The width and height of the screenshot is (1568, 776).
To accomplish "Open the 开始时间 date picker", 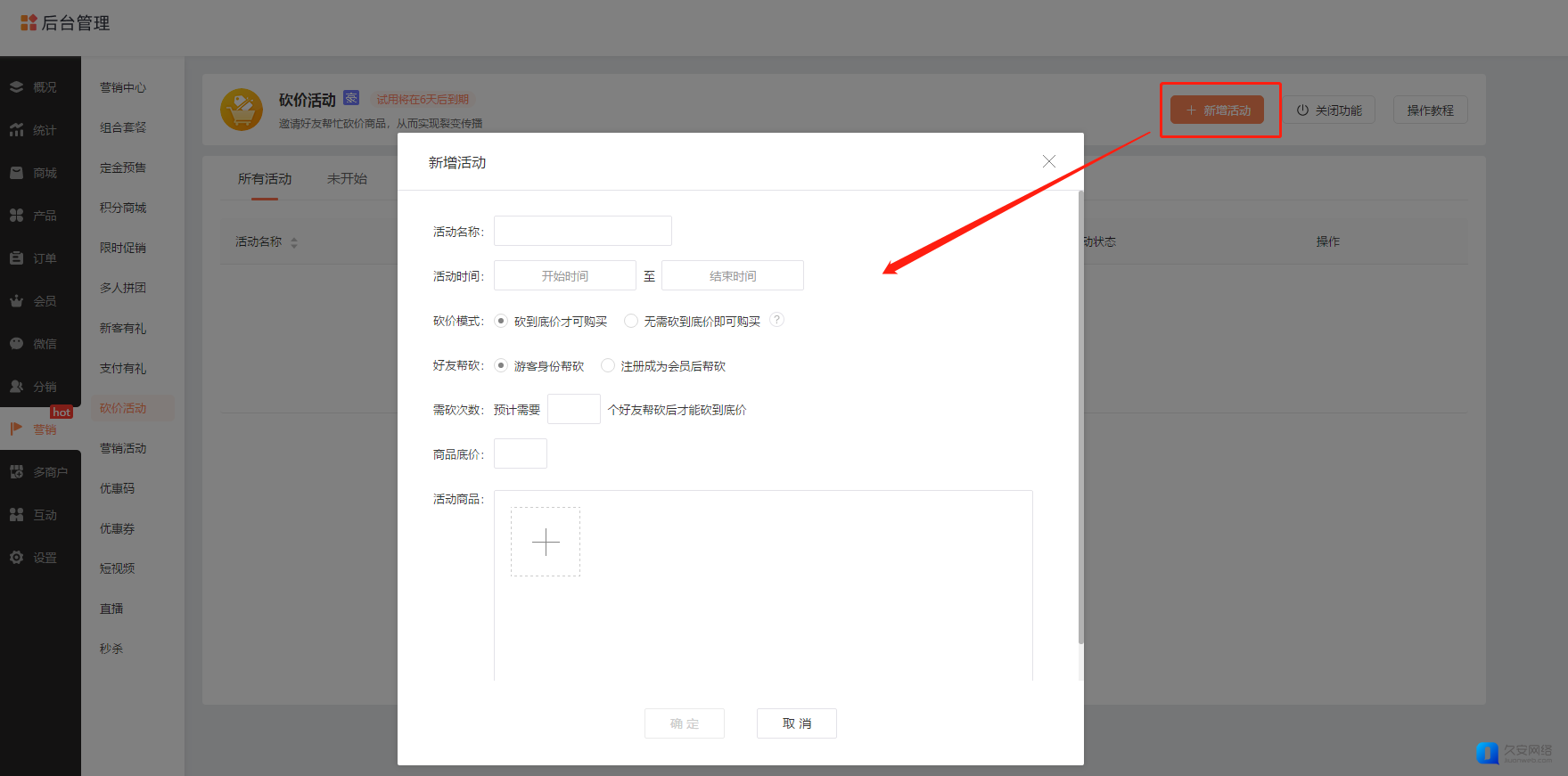I will click(565, 275).
